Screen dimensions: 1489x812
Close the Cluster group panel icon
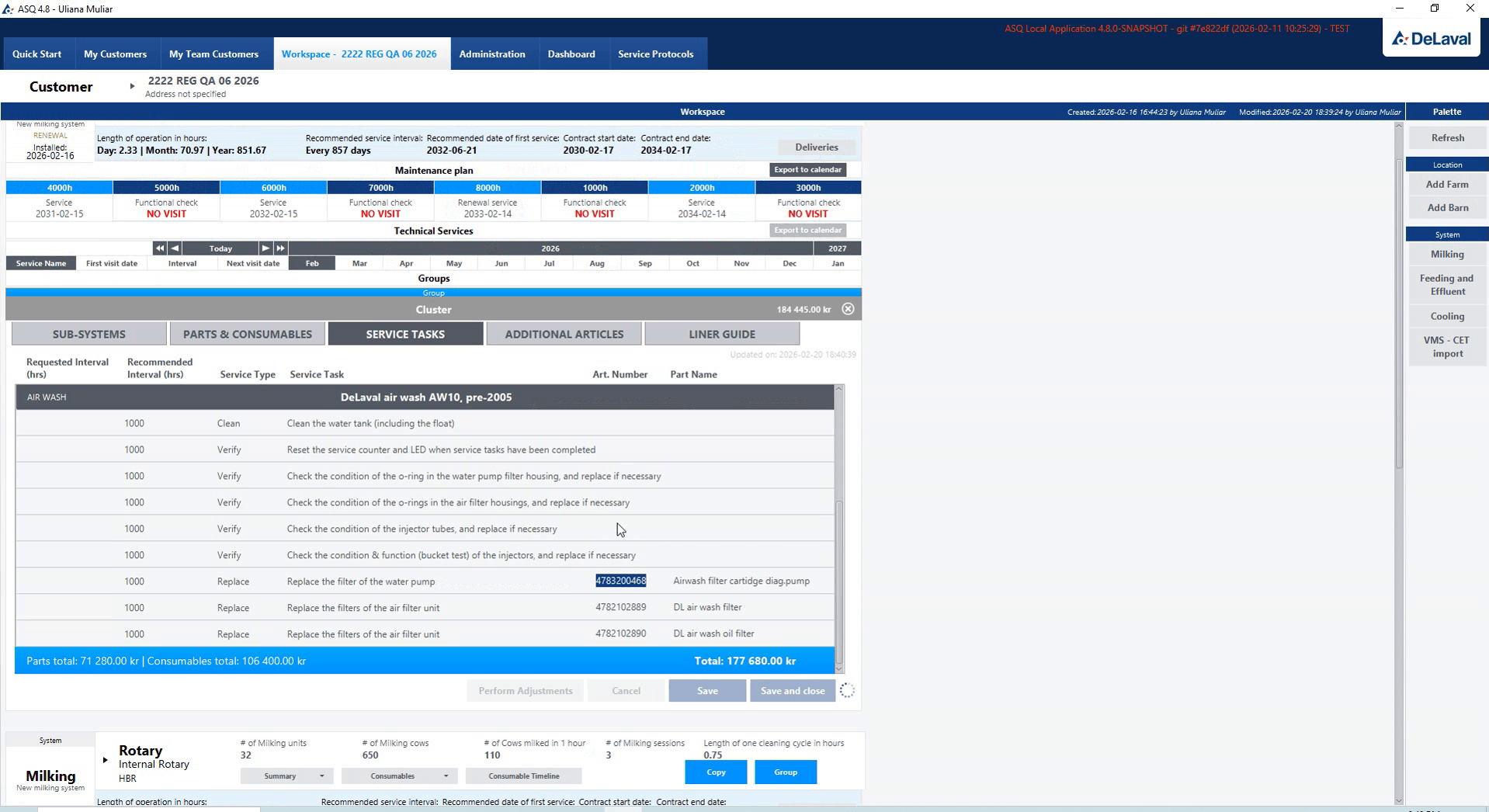pyautogui.click(x=848, y=309)
